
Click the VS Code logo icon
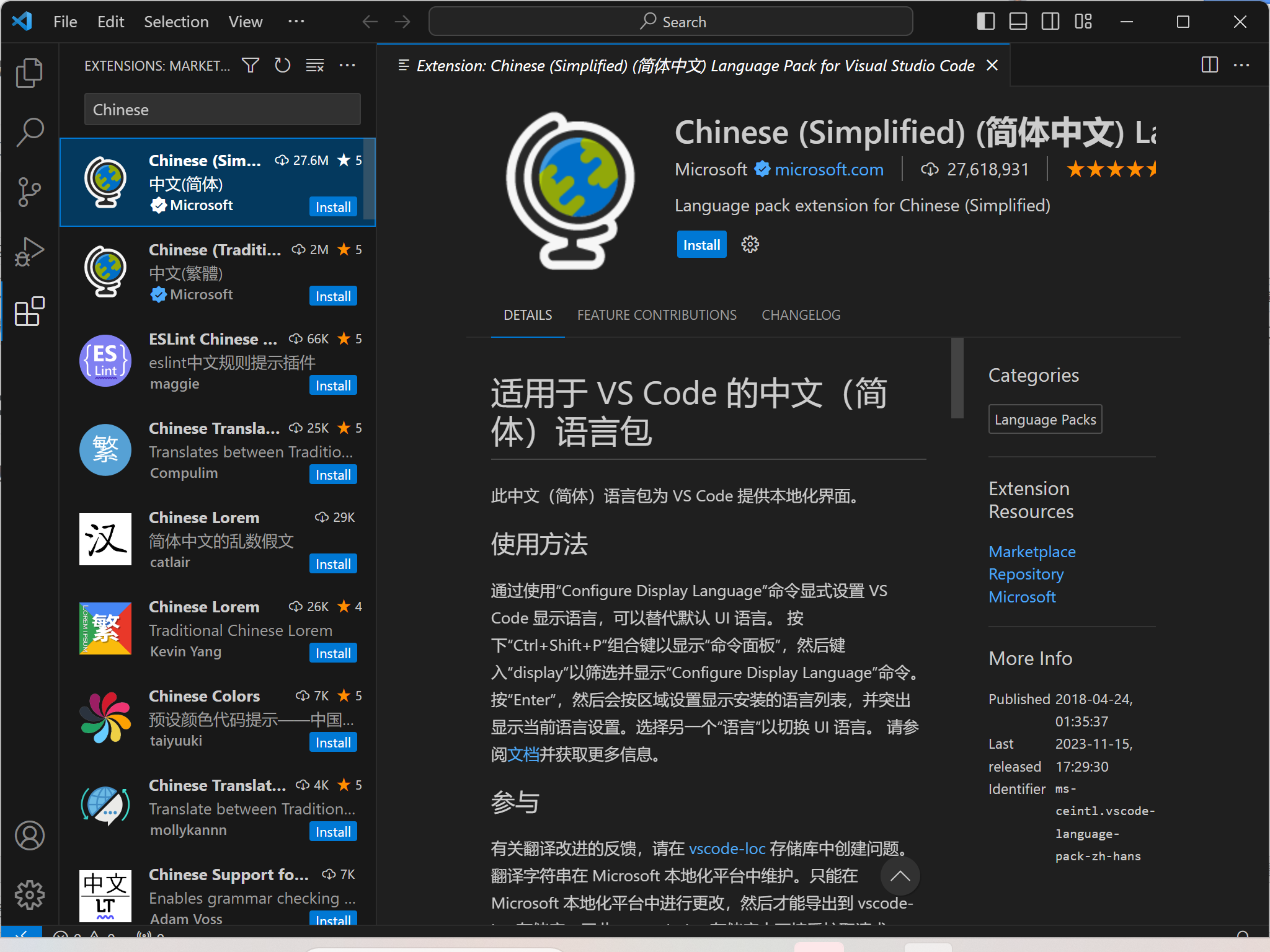[x=22, y=22]
